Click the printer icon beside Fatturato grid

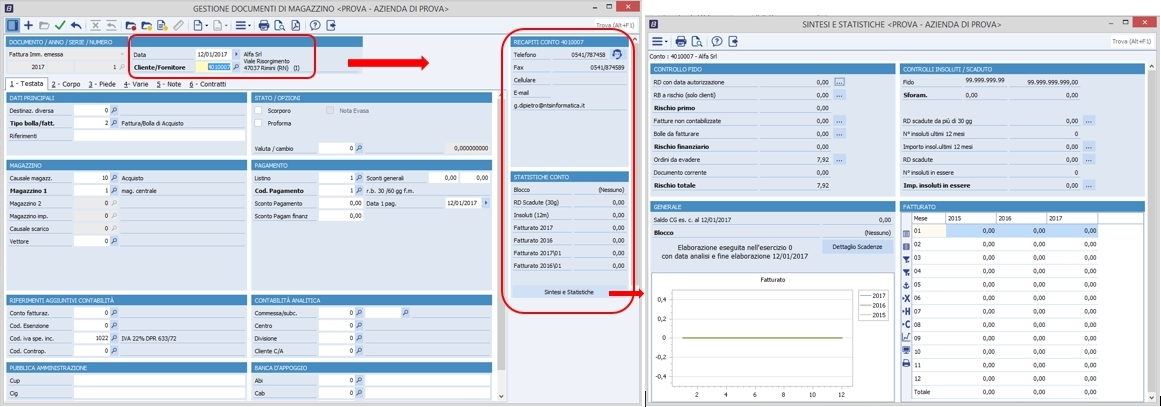[906, 363]
